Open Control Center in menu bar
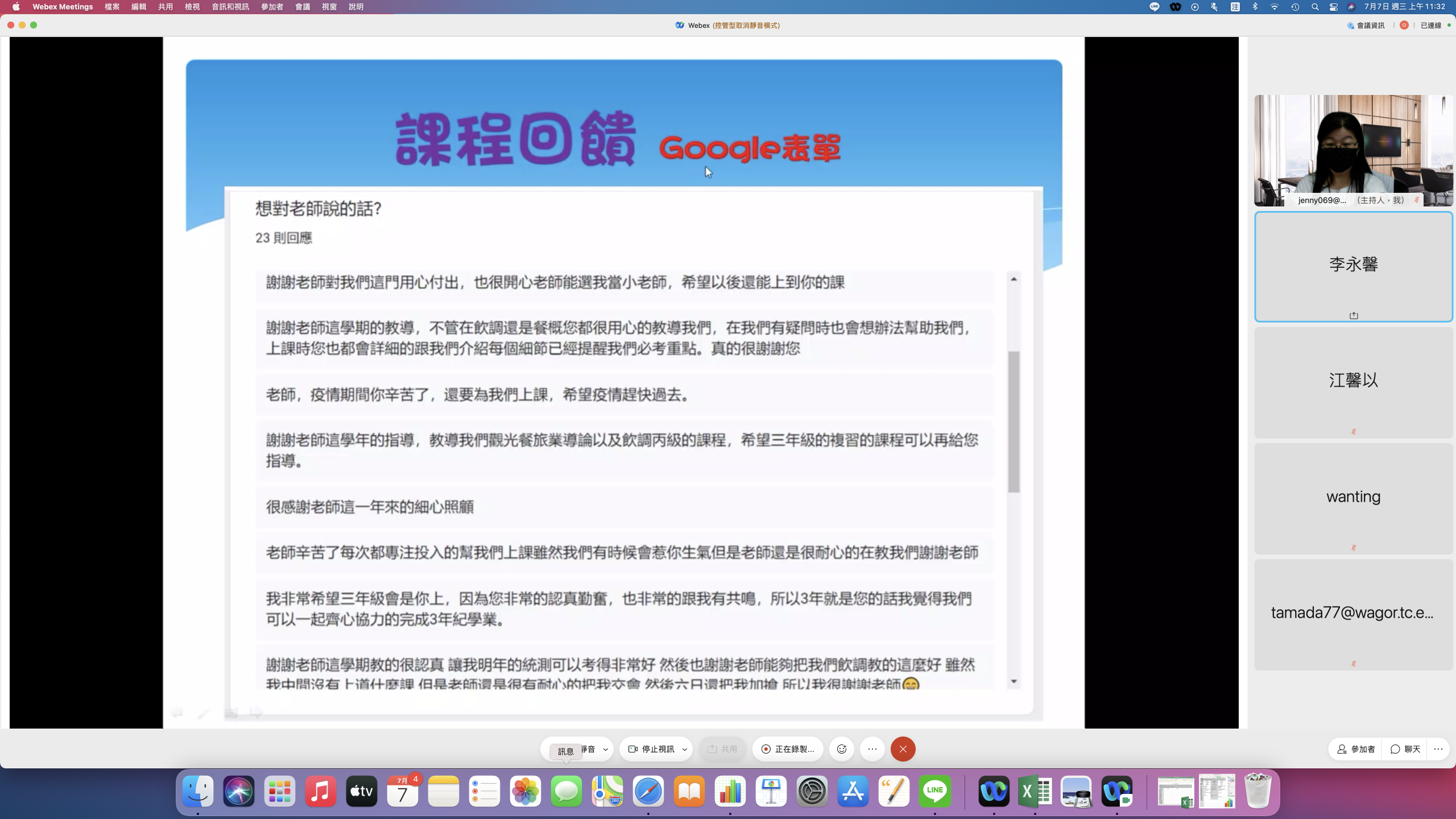The height and width of the screenshot is (819, 1456). pyautogui.click(x=1334, y=7)
